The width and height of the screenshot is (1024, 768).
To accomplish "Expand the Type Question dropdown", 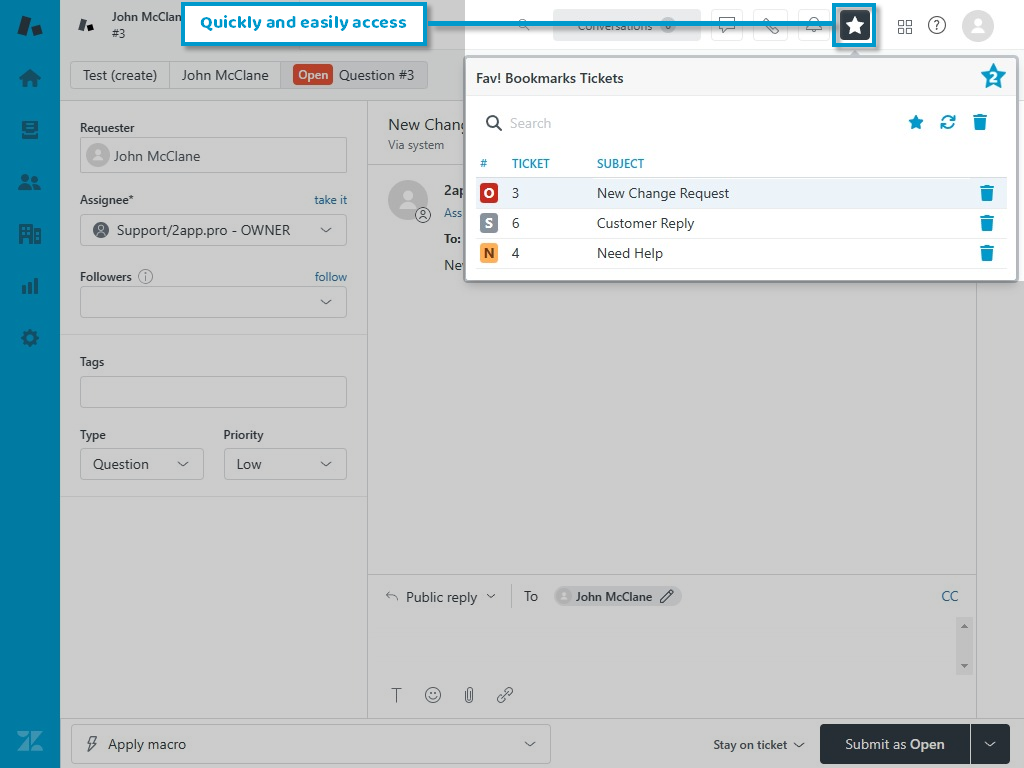I will (x=141, y=464).
